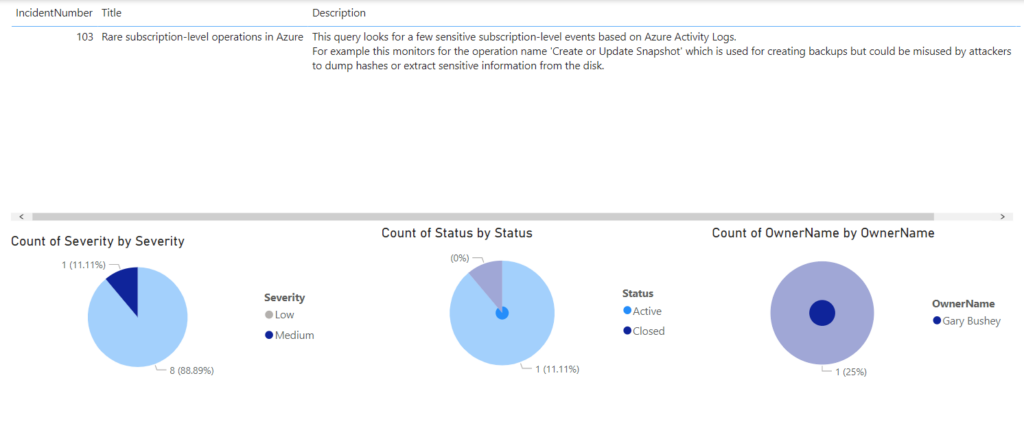1024x437 pixels.
Task: Click the 'Count of OwnerName by OwnerName' chart title
Action: [x=823, y=233]
